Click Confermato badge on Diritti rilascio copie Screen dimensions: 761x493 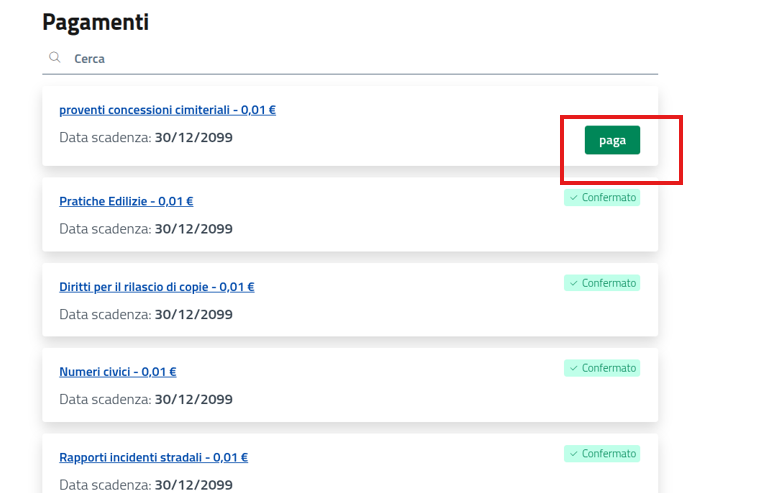pyautogui.click(x=602, y=283)
